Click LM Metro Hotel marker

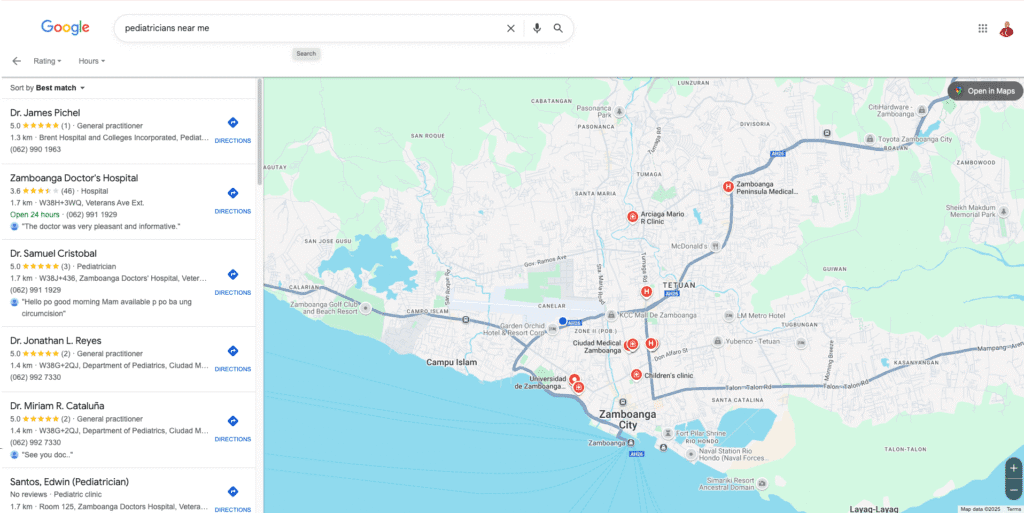coord(729,316)
